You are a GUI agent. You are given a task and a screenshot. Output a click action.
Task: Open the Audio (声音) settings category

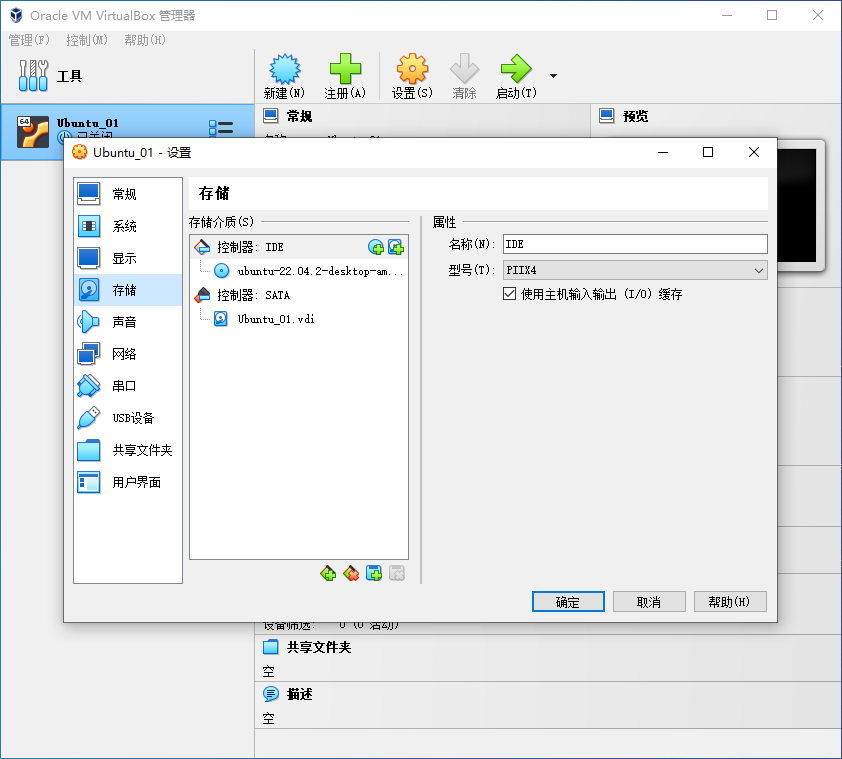[128, 322]
